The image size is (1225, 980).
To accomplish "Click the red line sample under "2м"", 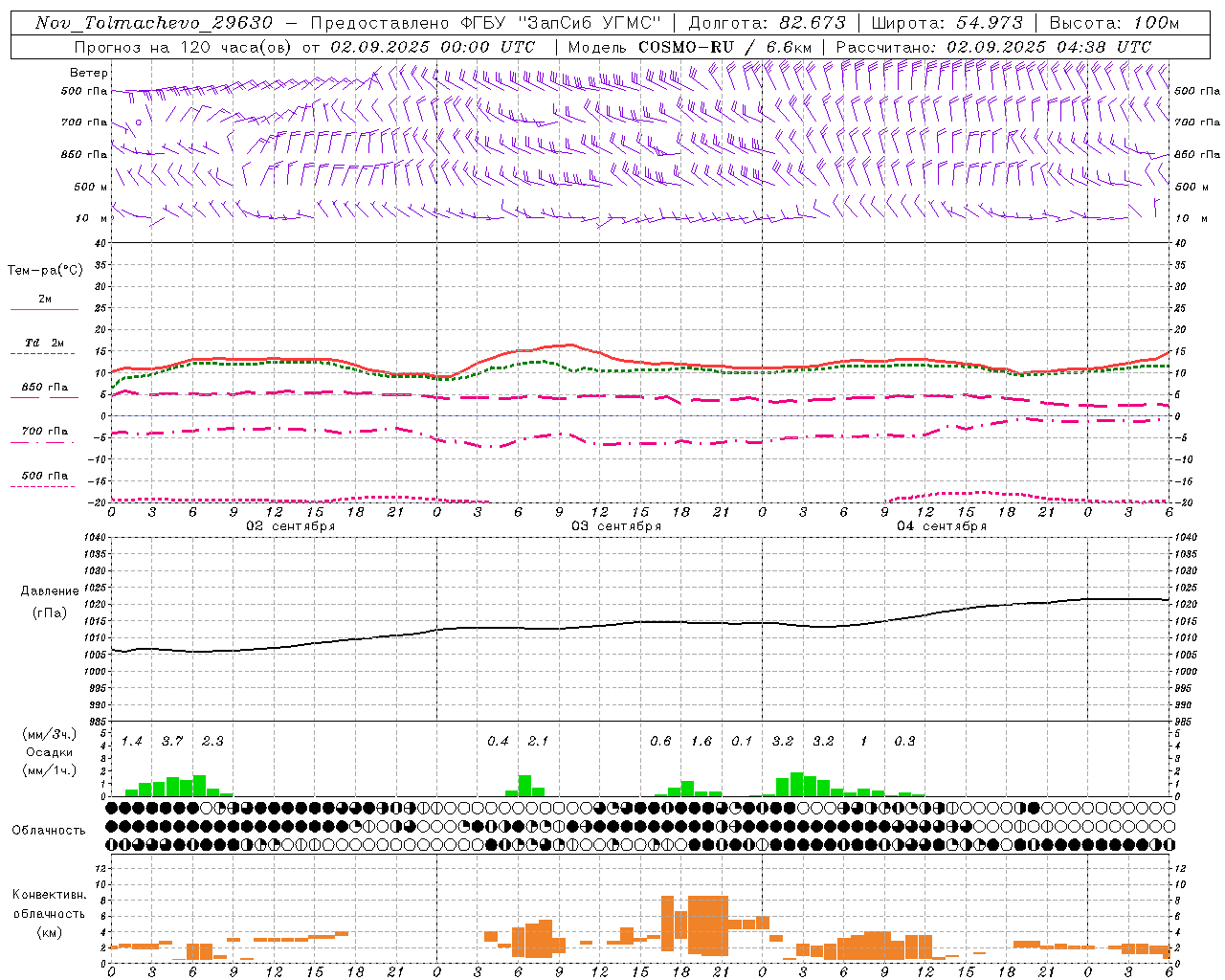I will click(44, 309).
